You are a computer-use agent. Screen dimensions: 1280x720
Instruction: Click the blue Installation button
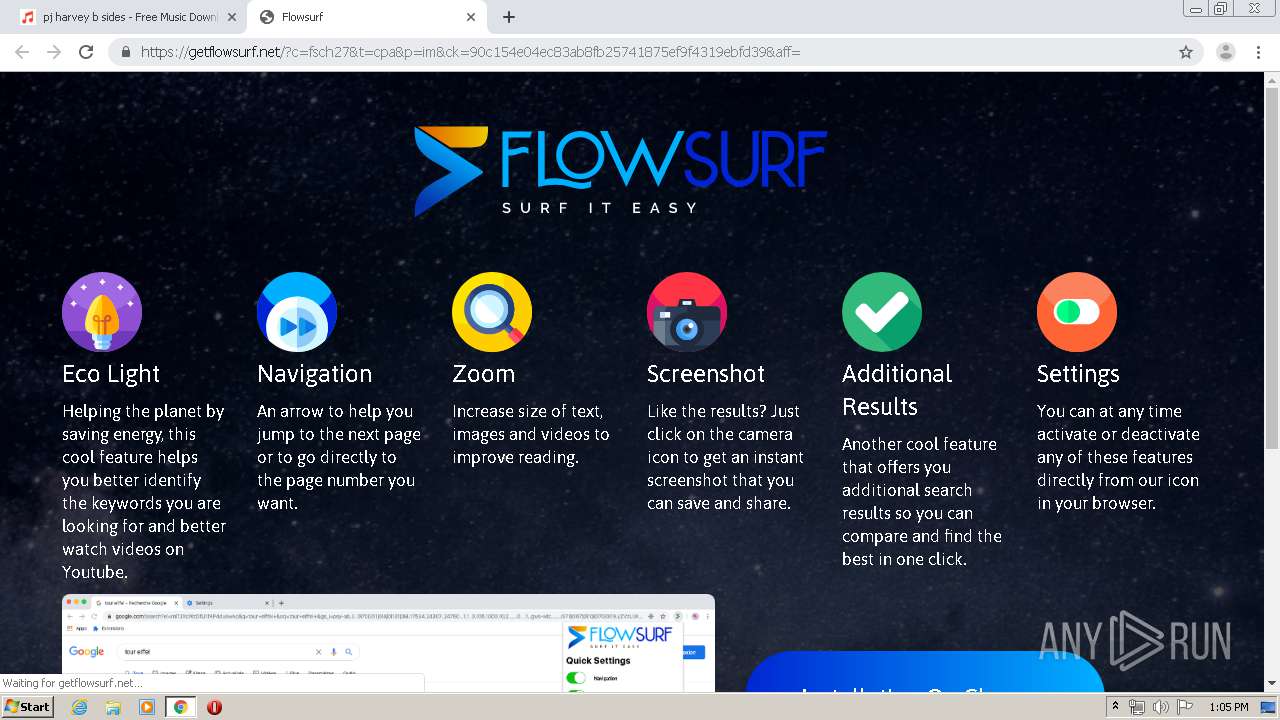click(x=925, y=672)
